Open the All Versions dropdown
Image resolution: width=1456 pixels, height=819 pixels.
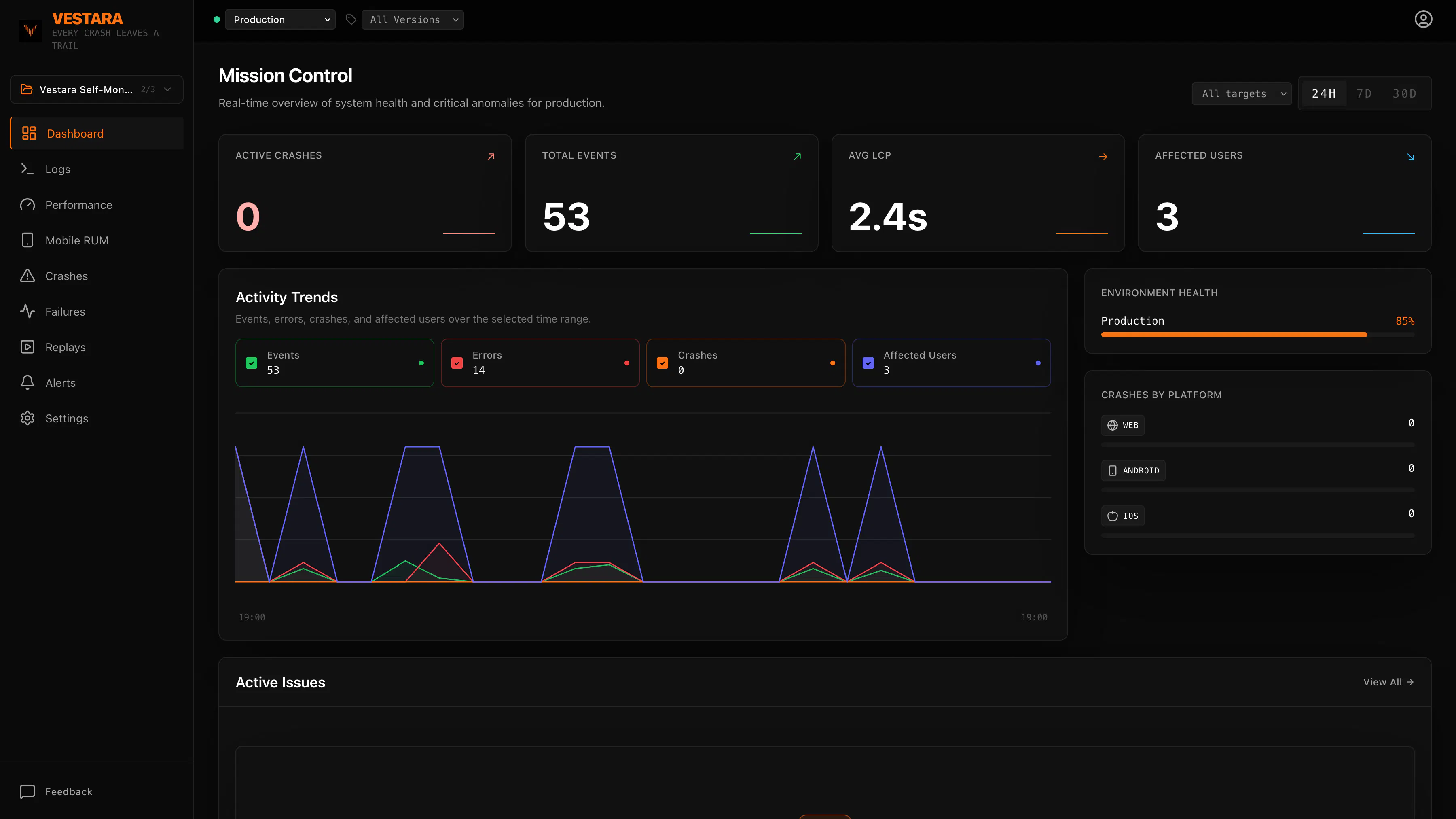[412, 20]
